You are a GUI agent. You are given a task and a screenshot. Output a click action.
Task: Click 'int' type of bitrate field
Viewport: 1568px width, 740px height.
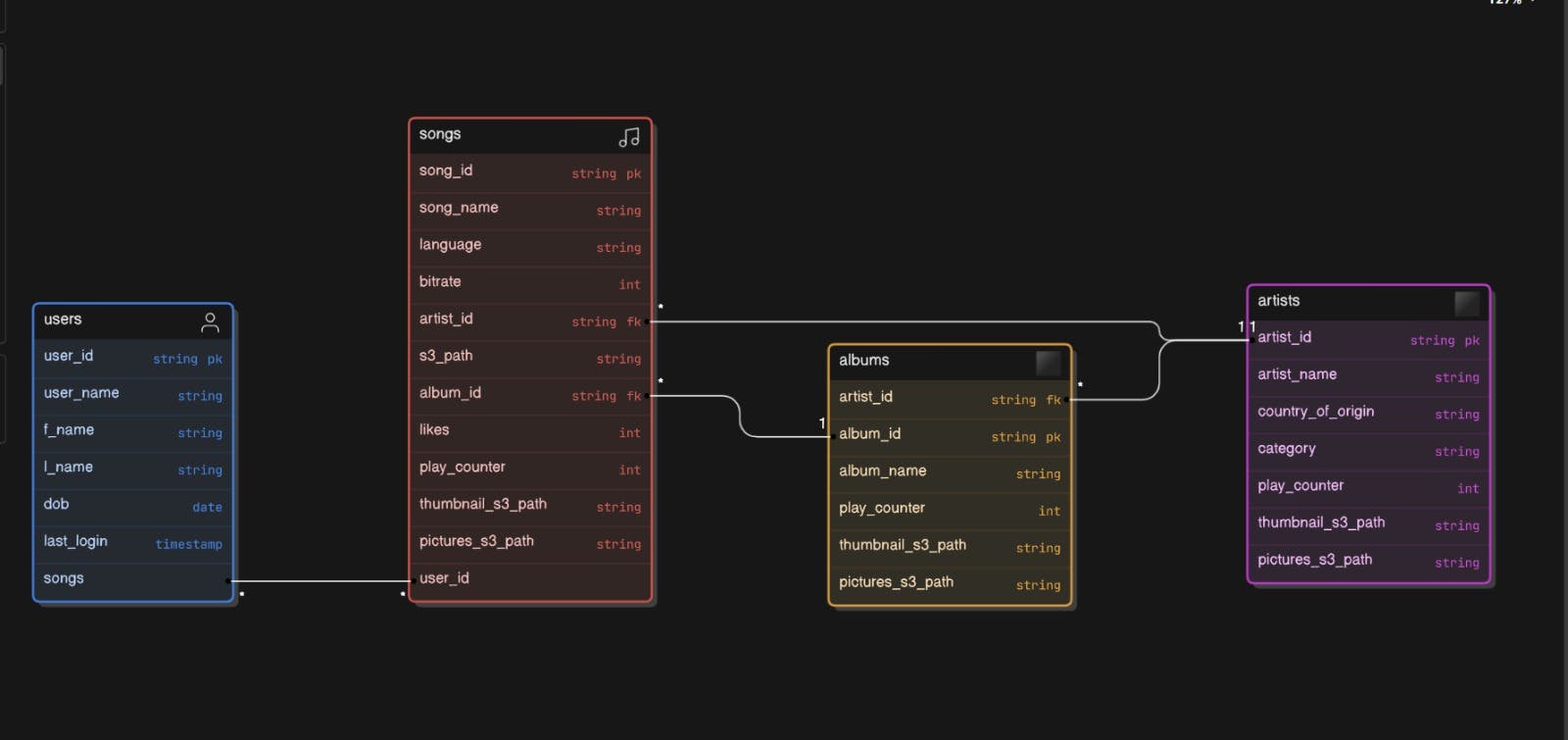pyautogui.click(x=629, y=285)
